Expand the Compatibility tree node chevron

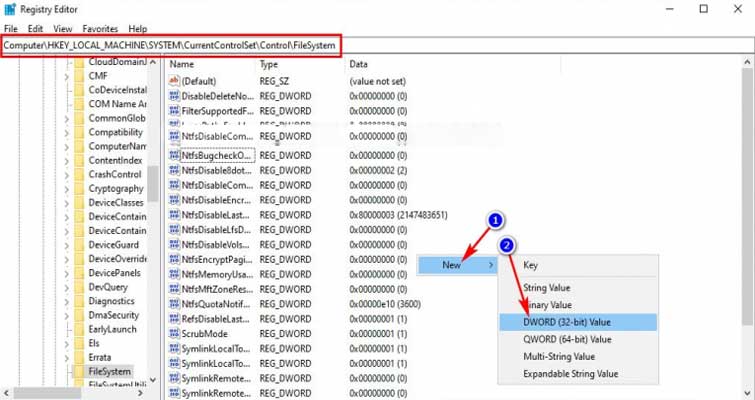[67, 132]
